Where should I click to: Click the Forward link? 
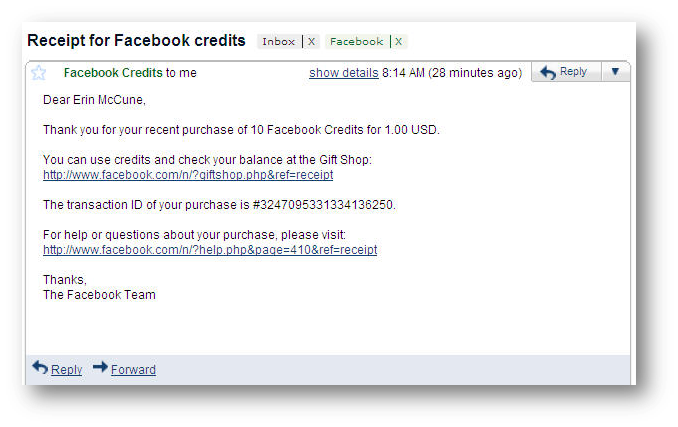pos(133,370)
